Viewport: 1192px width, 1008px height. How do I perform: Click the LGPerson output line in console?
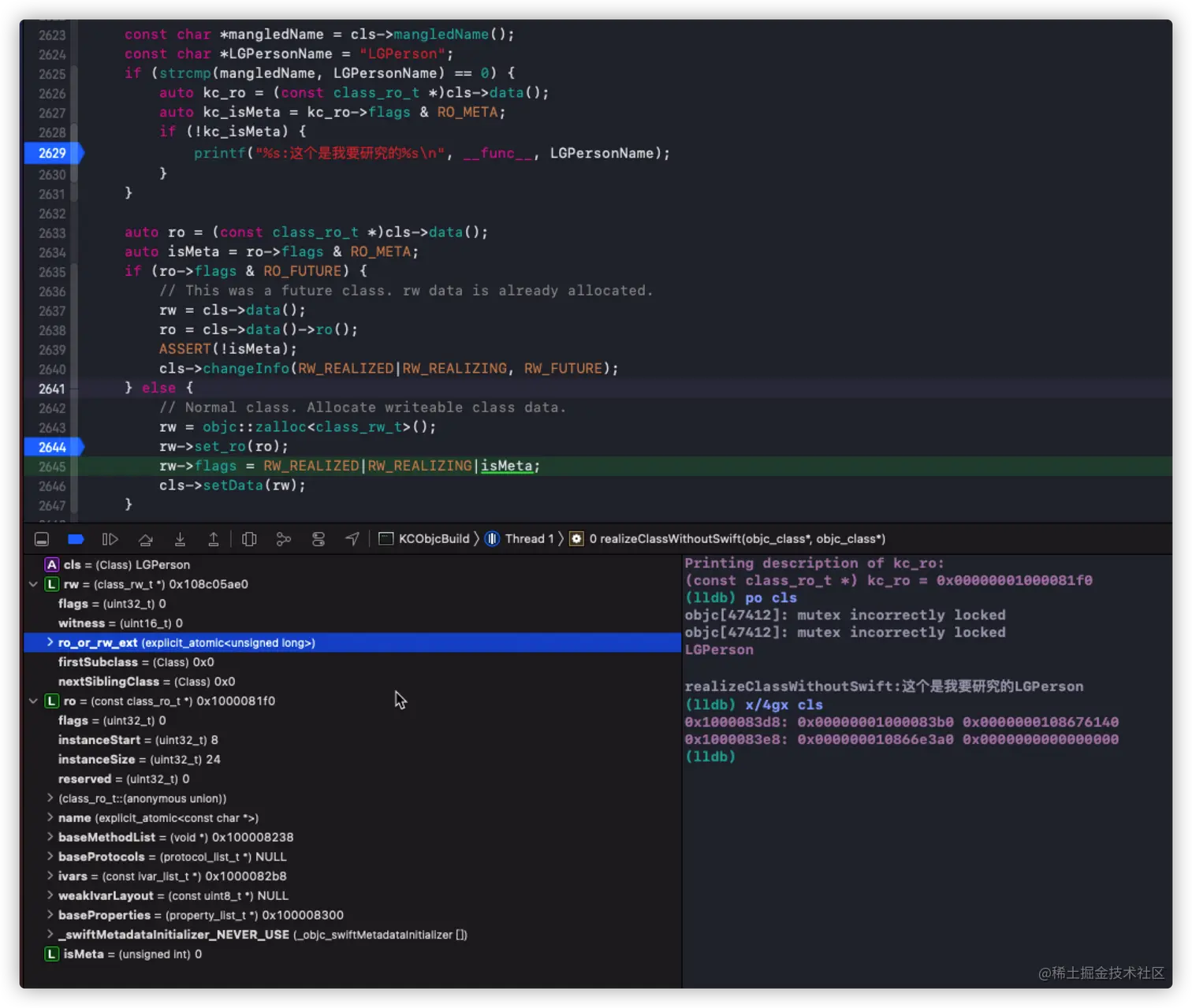[x=719, y=649]
